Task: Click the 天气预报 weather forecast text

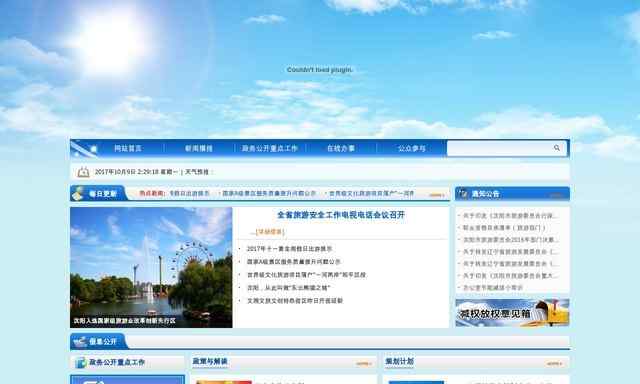Action: tap(197, 172)
